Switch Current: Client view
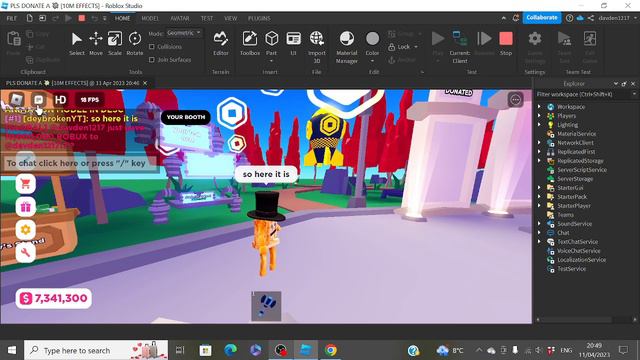The width and height of the screenshot is (640, 360). click(x=460, y=47)
